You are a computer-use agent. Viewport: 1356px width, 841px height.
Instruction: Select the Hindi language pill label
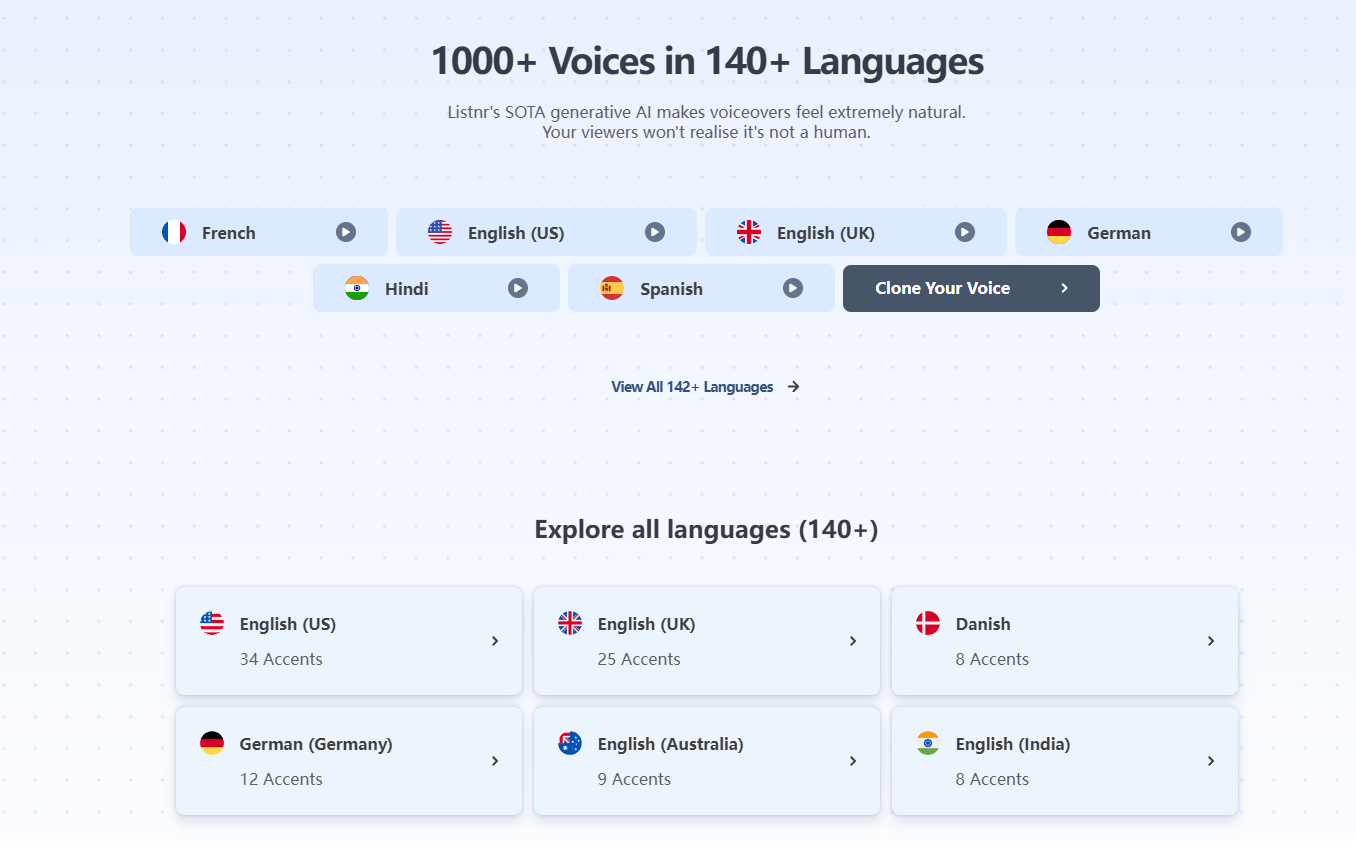(x=407, y=289)
